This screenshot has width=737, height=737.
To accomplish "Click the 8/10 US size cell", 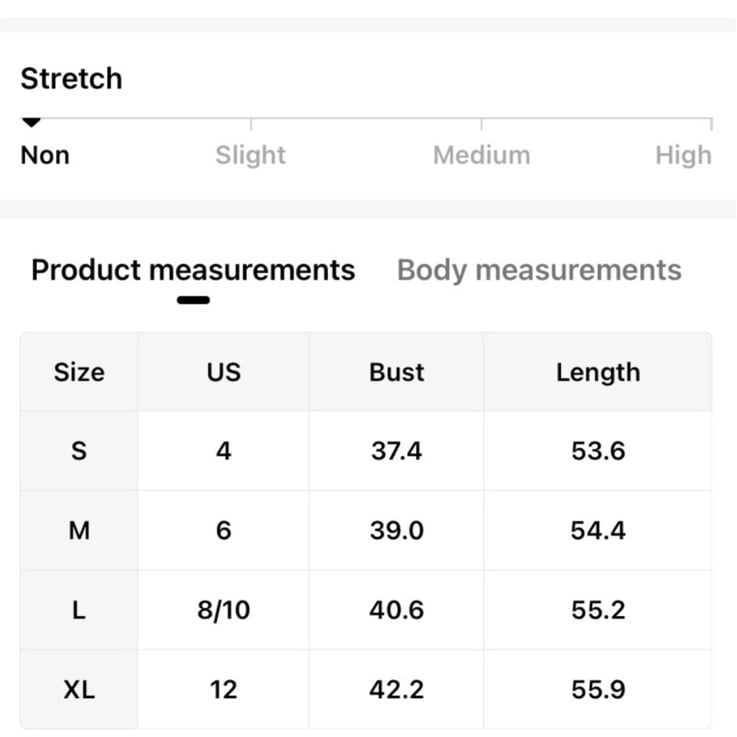I will pyautogui.click(x=224, y=610).
